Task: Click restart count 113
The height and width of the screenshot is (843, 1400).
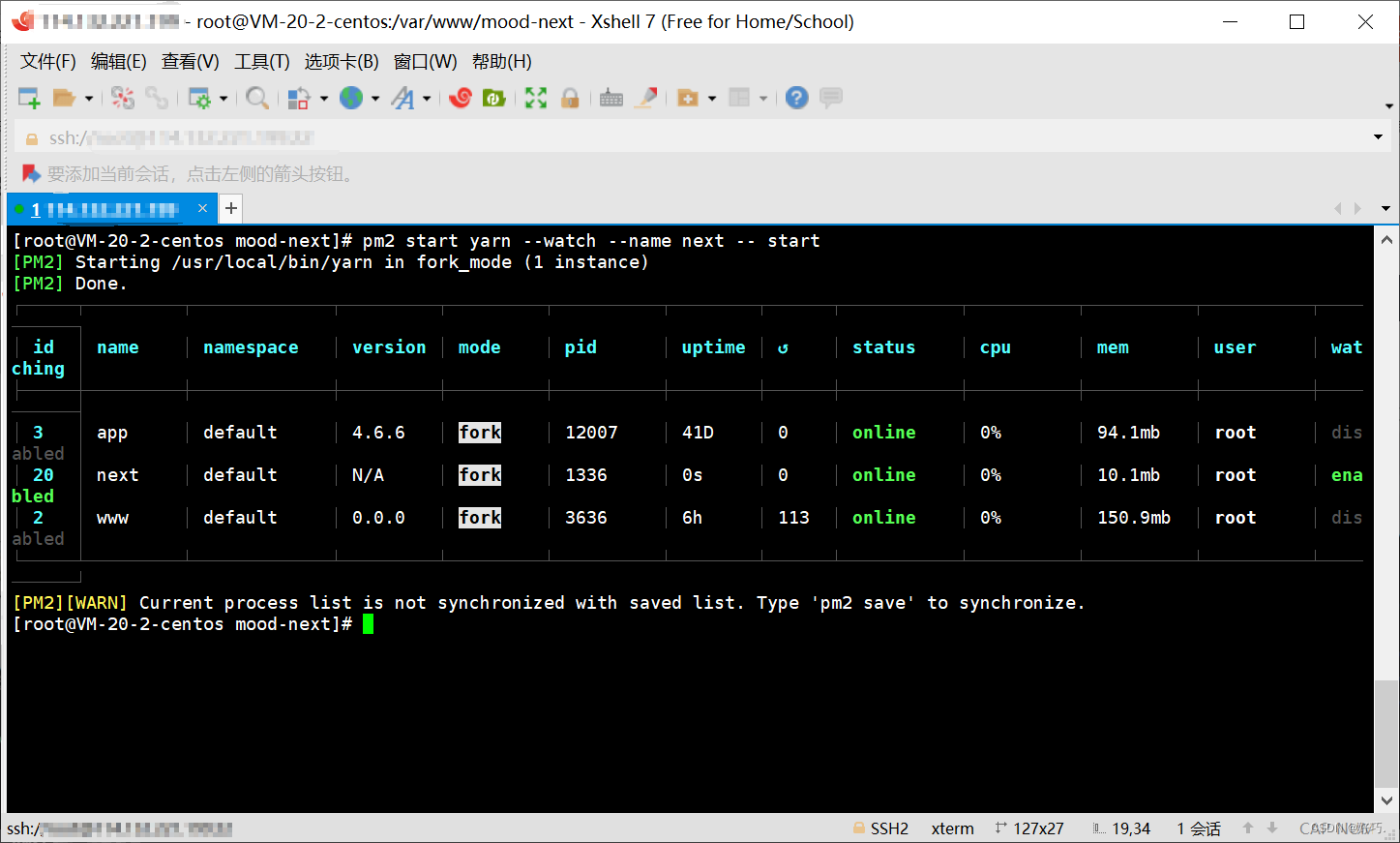Action: click(793, 518)
